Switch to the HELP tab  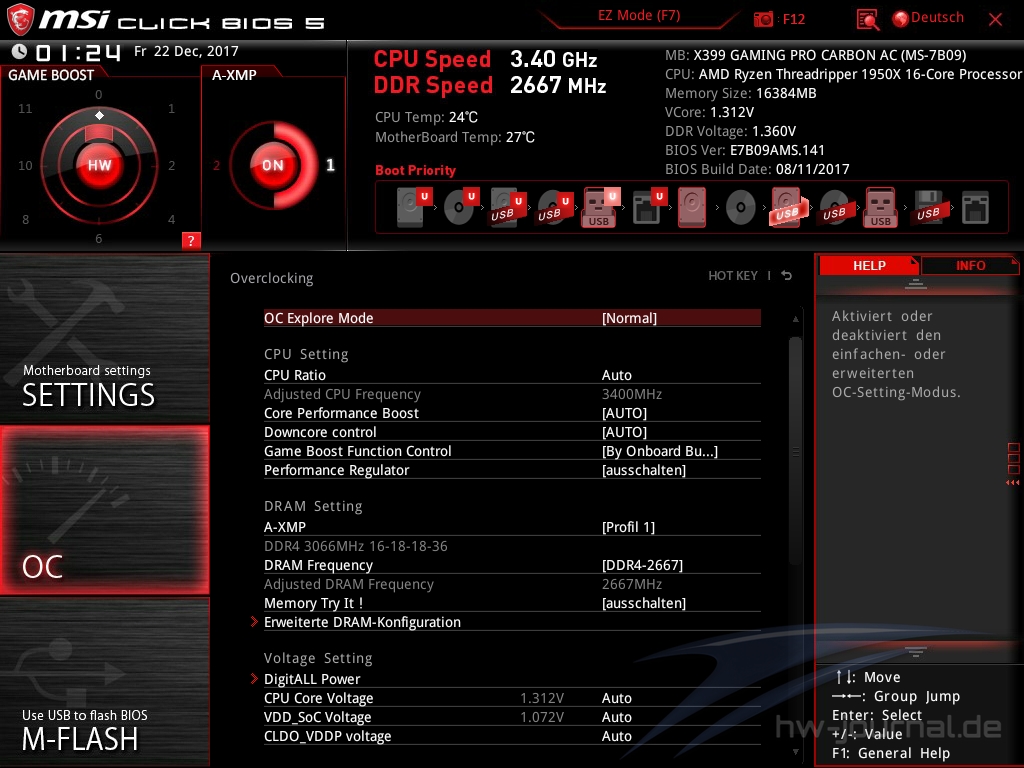[869, 266]
